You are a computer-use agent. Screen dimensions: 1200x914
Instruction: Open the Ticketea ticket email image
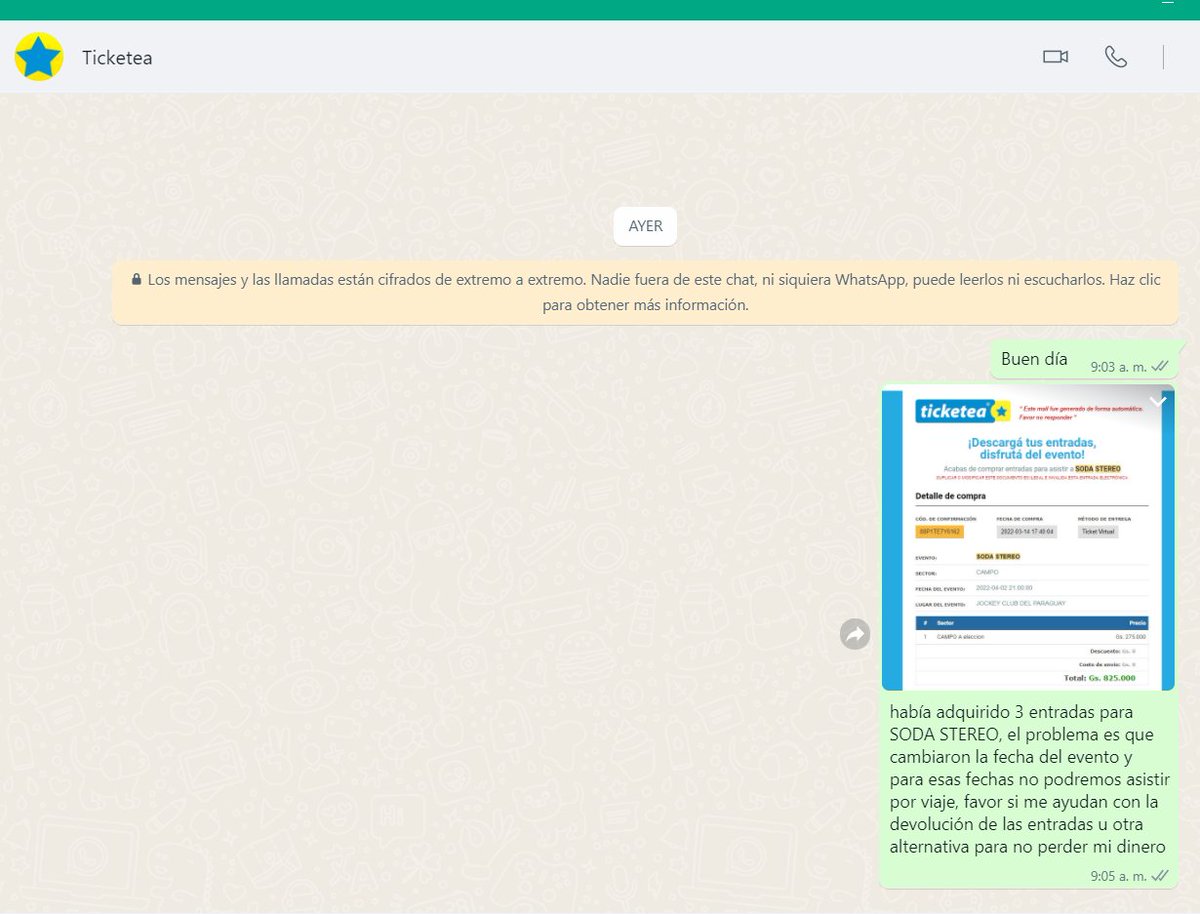pos(1028,538)
